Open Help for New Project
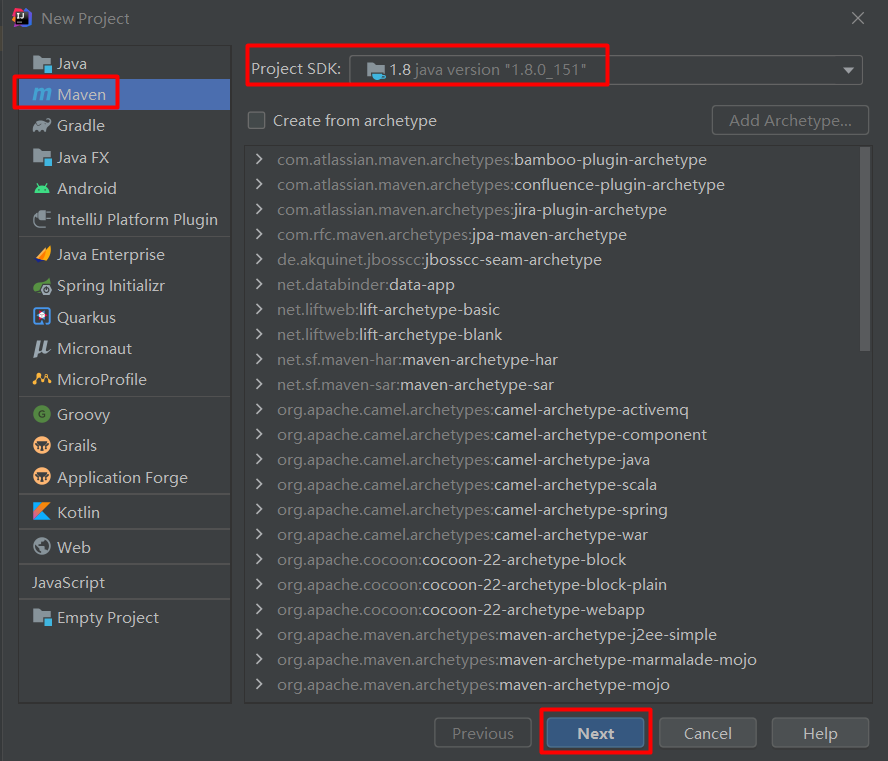This screenshot has width=888, height=761. click(x=820, y=733)
